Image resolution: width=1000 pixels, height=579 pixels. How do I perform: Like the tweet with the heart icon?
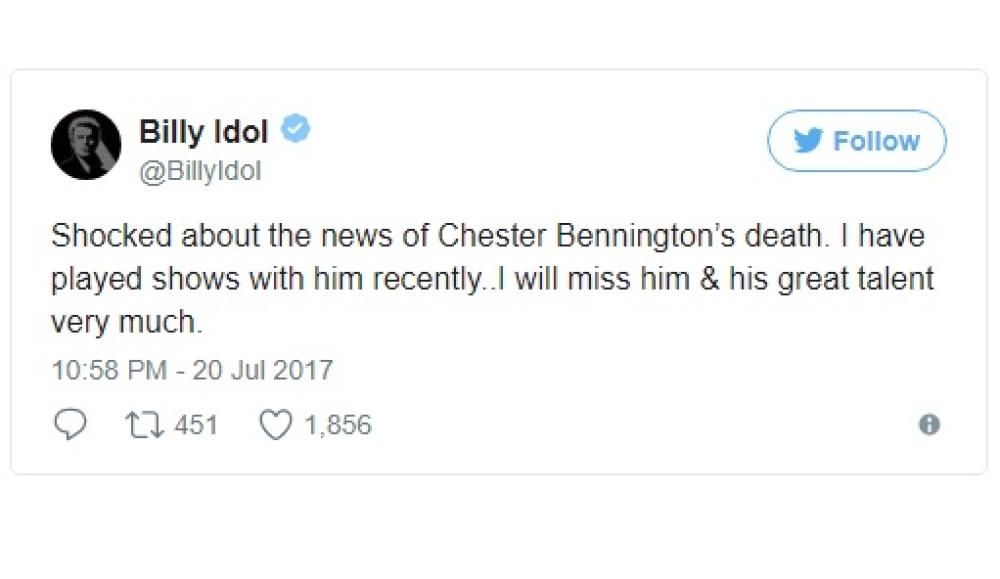click(x=275, y=425)
